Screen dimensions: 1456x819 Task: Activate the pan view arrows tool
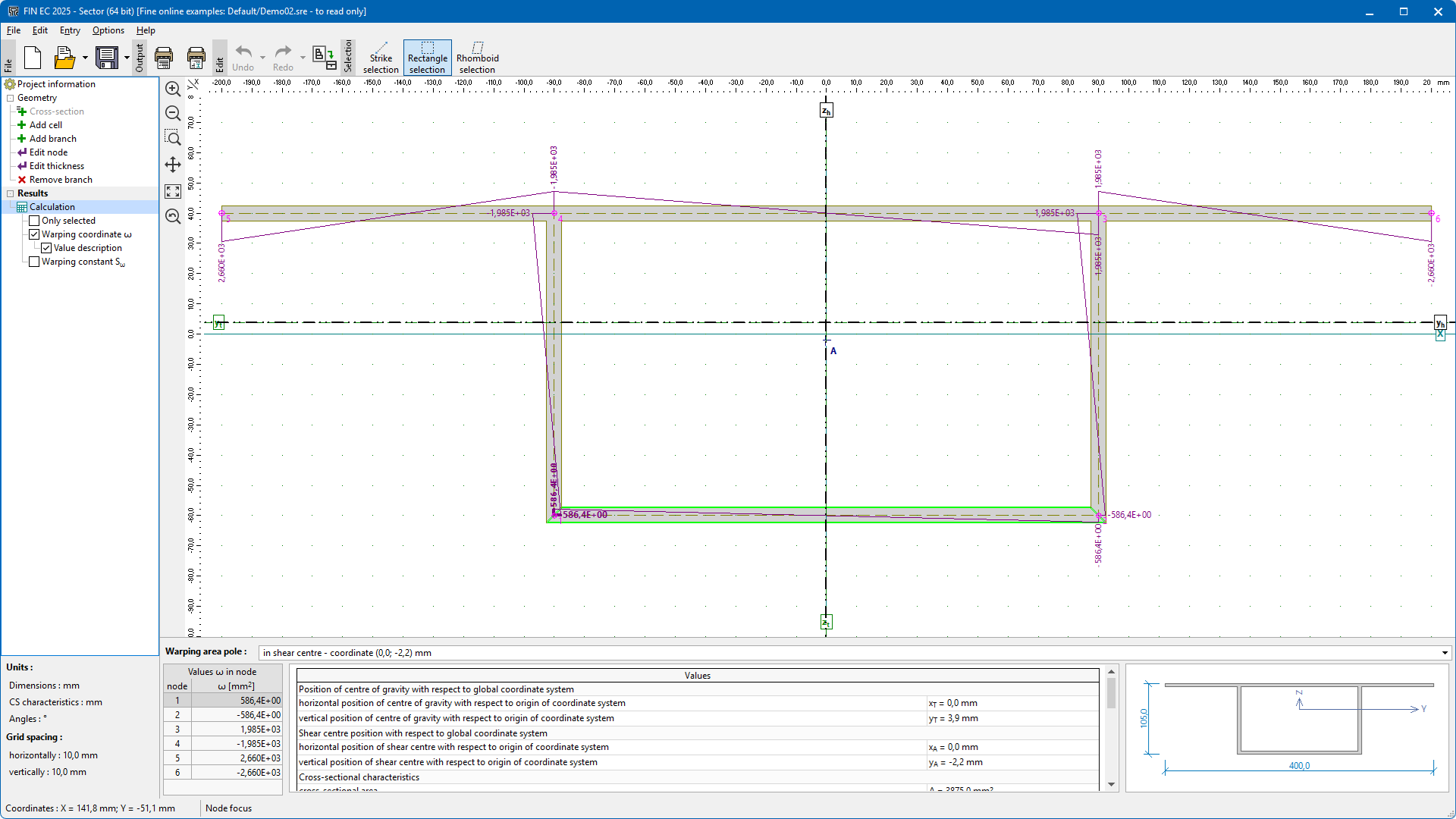click(x=173, y=165)
